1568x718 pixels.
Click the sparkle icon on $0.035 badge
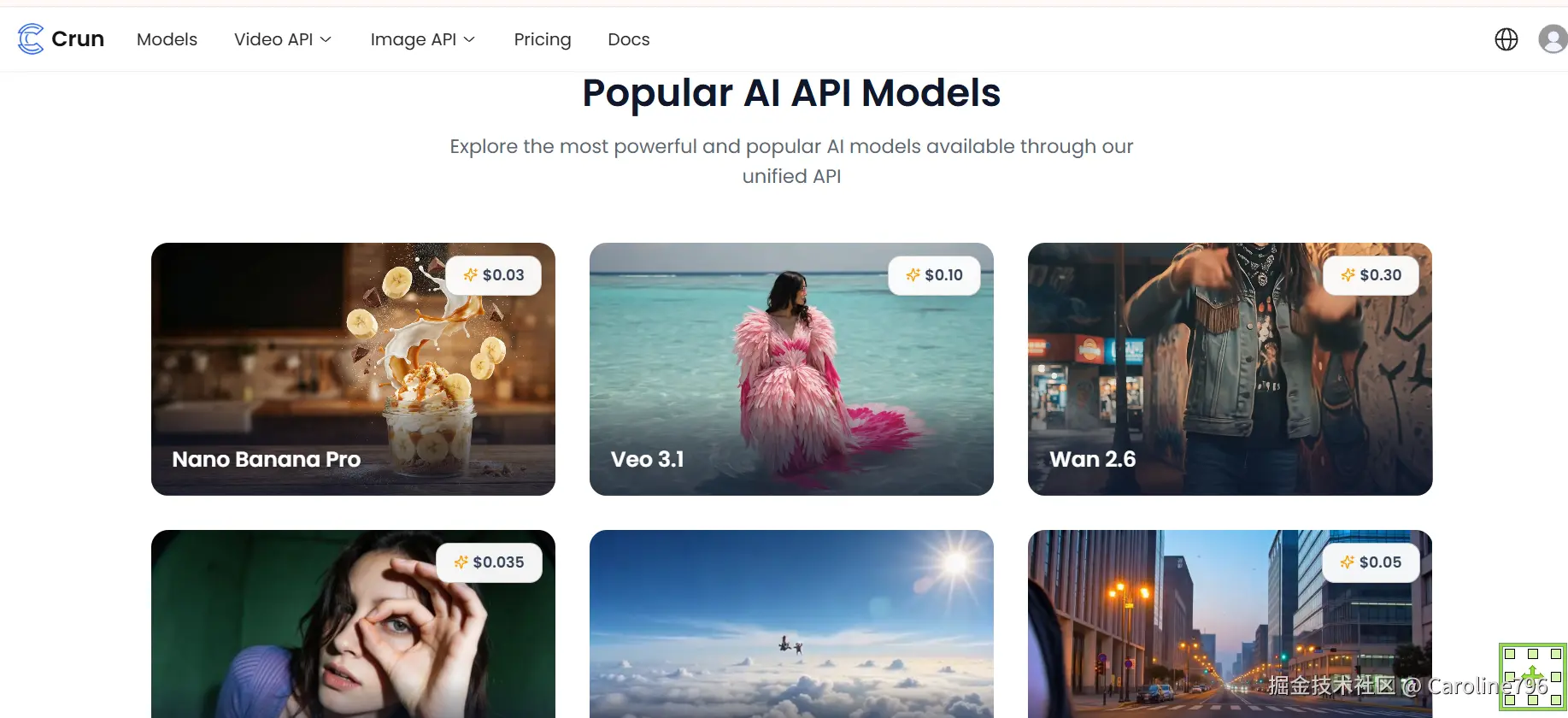tap(461, 562)
